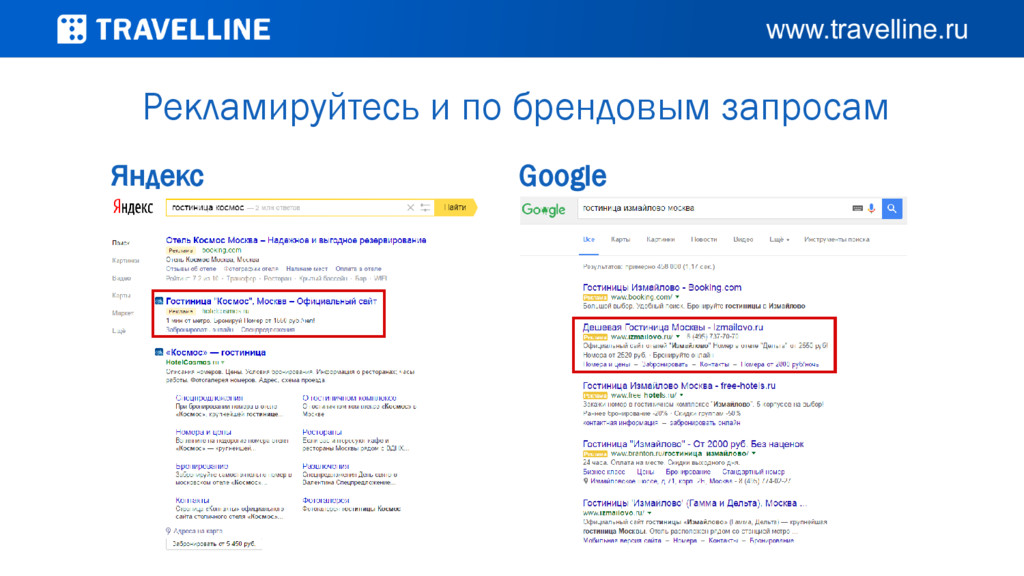Expand arrow after www.izmailovo.ru/ in the Izmailovo.ru ad
The image size is (1024, 576).
pyautogui.click(x=678, y=337)
